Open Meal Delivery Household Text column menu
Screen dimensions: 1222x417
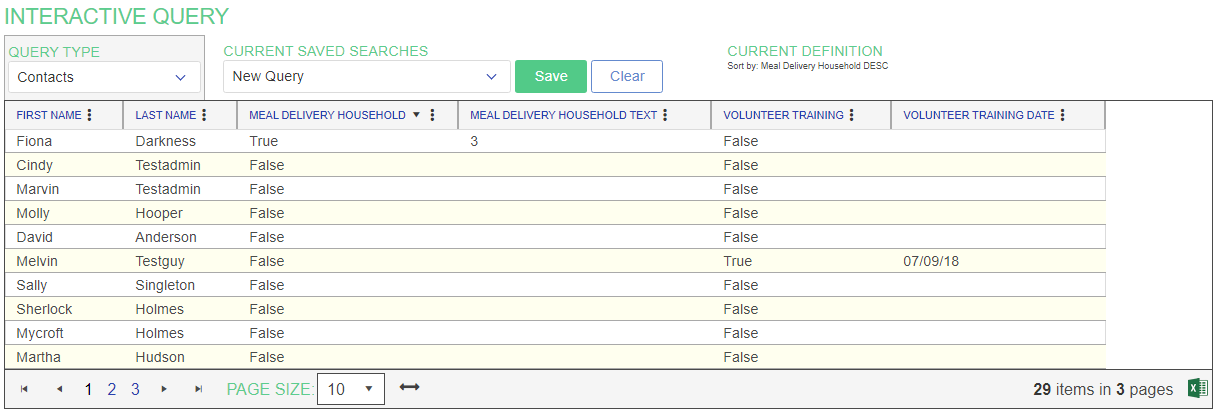pos(665,115)
